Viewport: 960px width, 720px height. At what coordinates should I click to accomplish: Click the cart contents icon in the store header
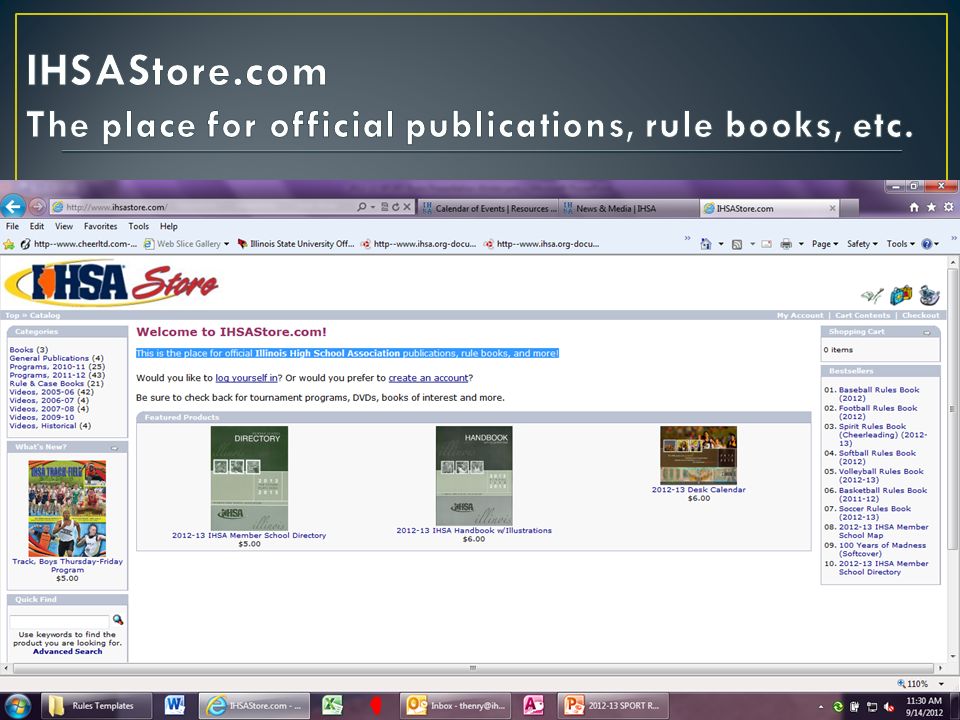pyautogui.click(x=901, y=295)
